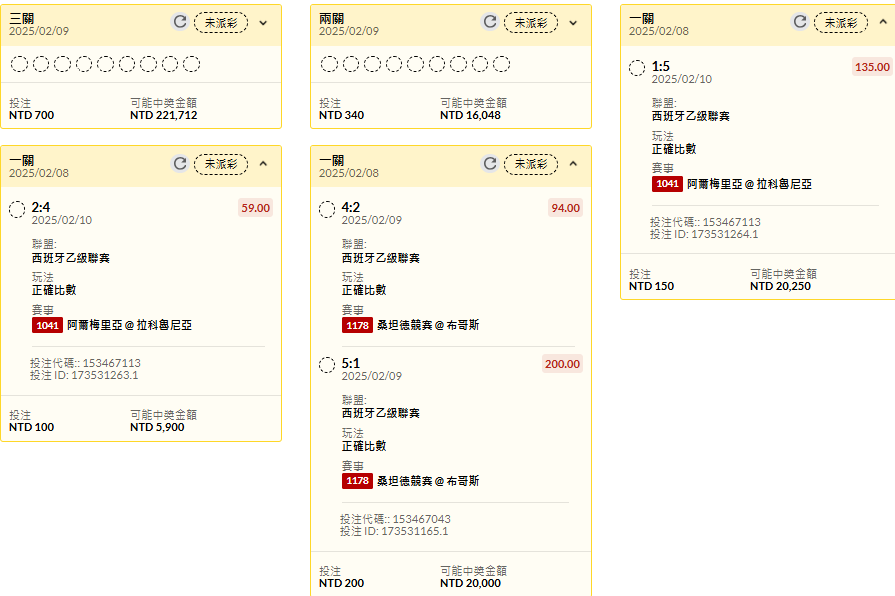
Task: Refresh the 三關 NTD 700 bet card
Action: [180, 22]
